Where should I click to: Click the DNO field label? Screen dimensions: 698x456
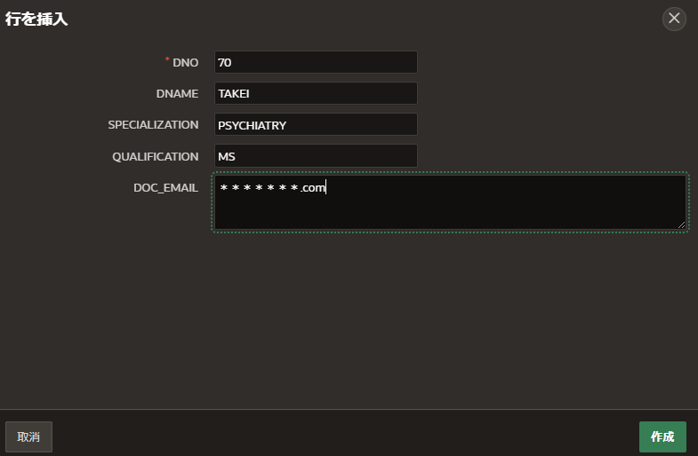[185, 63]
